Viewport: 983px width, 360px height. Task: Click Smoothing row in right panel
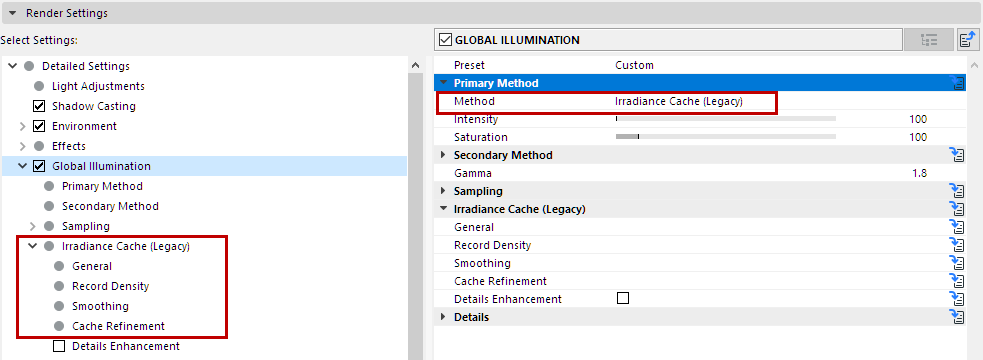click(x=700, y=263)
